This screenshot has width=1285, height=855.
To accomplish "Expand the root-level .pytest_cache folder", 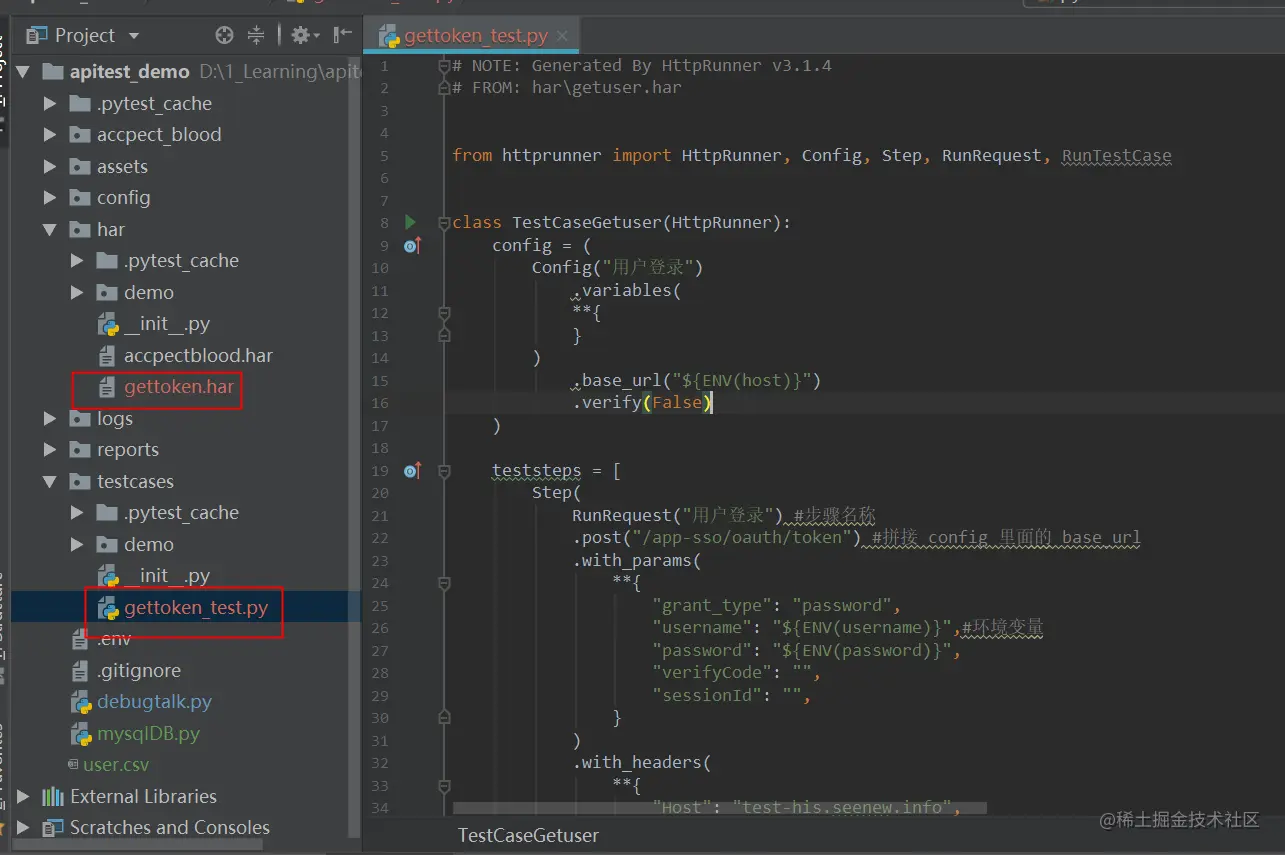I will pos(50,104).
